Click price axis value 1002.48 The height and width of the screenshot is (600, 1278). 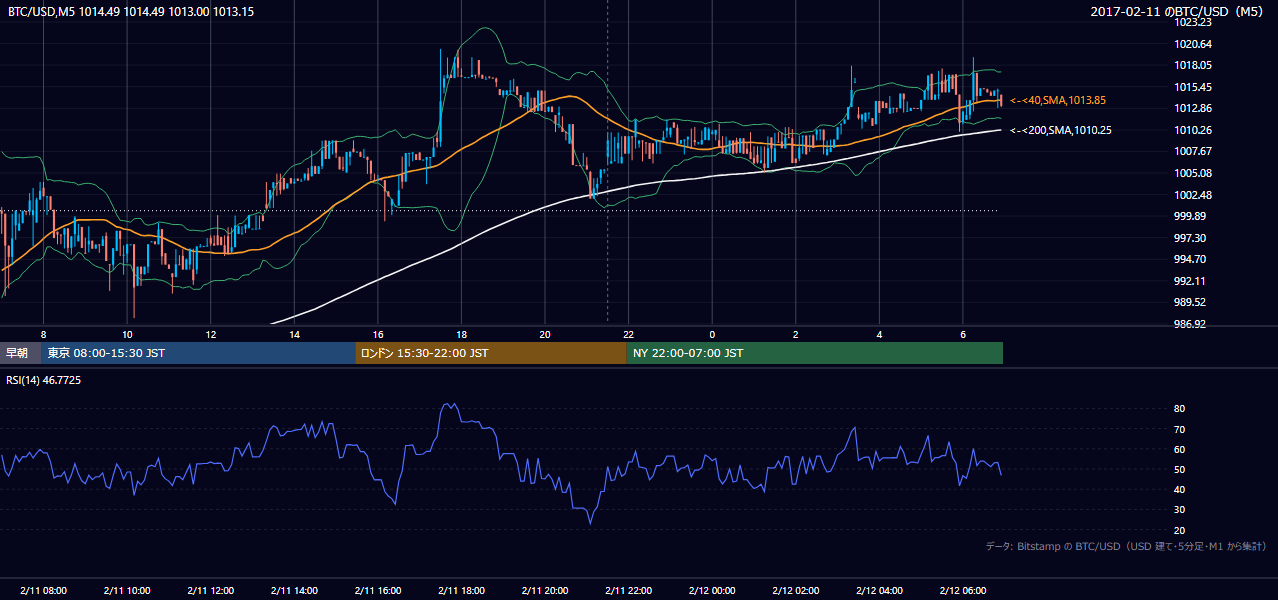click(x=1195, y=195)
